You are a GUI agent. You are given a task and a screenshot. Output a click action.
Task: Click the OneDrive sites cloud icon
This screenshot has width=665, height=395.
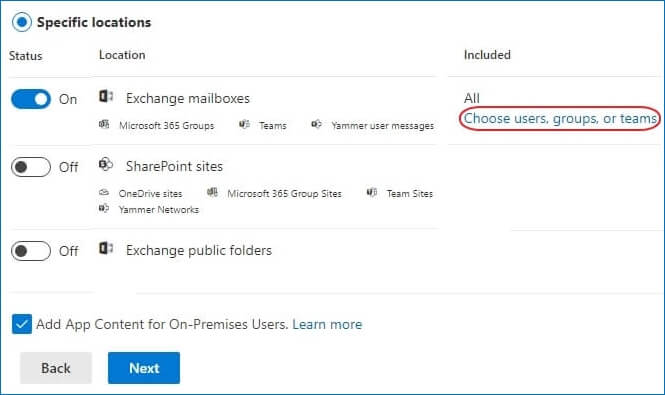point(104,192)
